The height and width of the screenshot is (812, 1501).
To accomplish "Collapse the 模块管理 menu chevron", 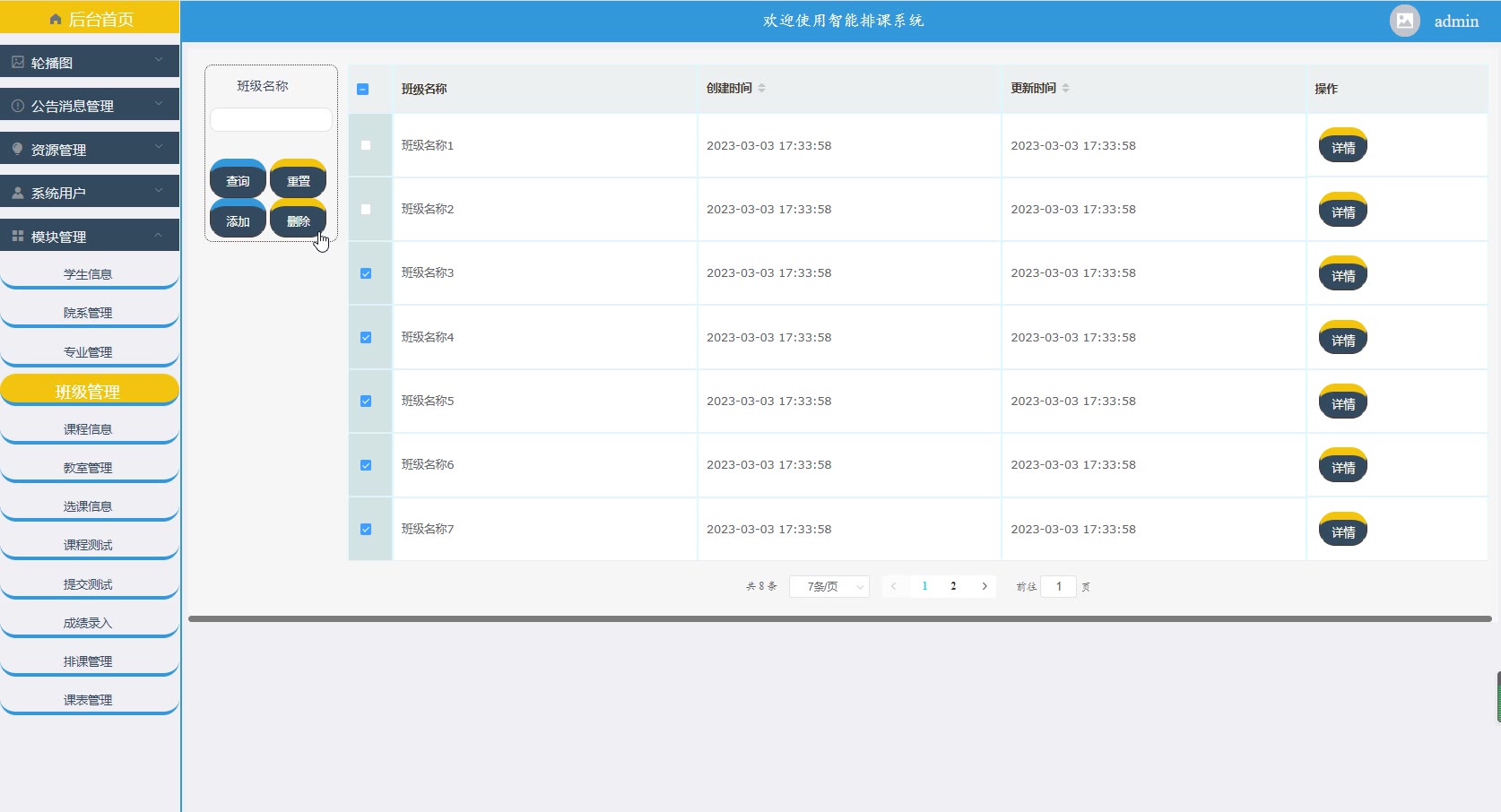I will [159, 235].
